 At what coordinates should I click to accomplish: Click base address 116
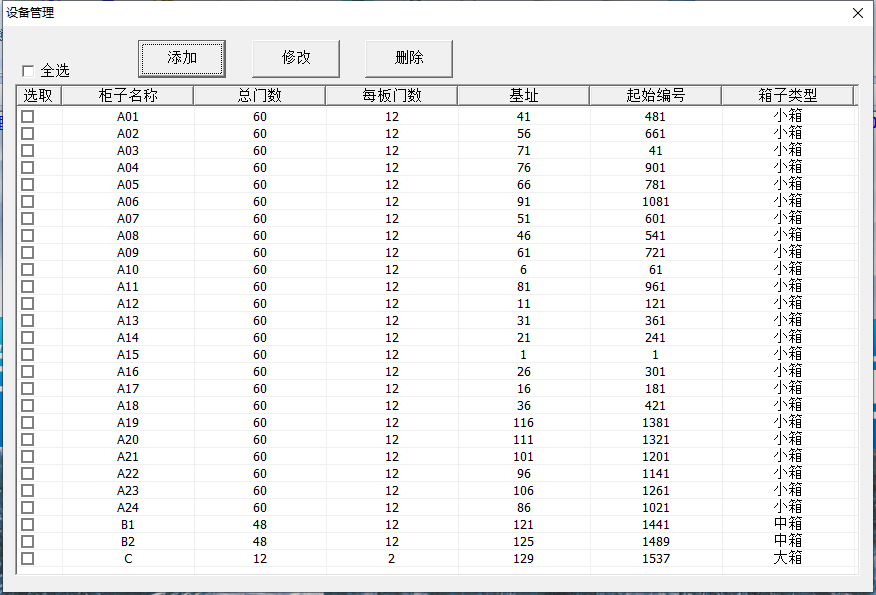click(523, 423)
